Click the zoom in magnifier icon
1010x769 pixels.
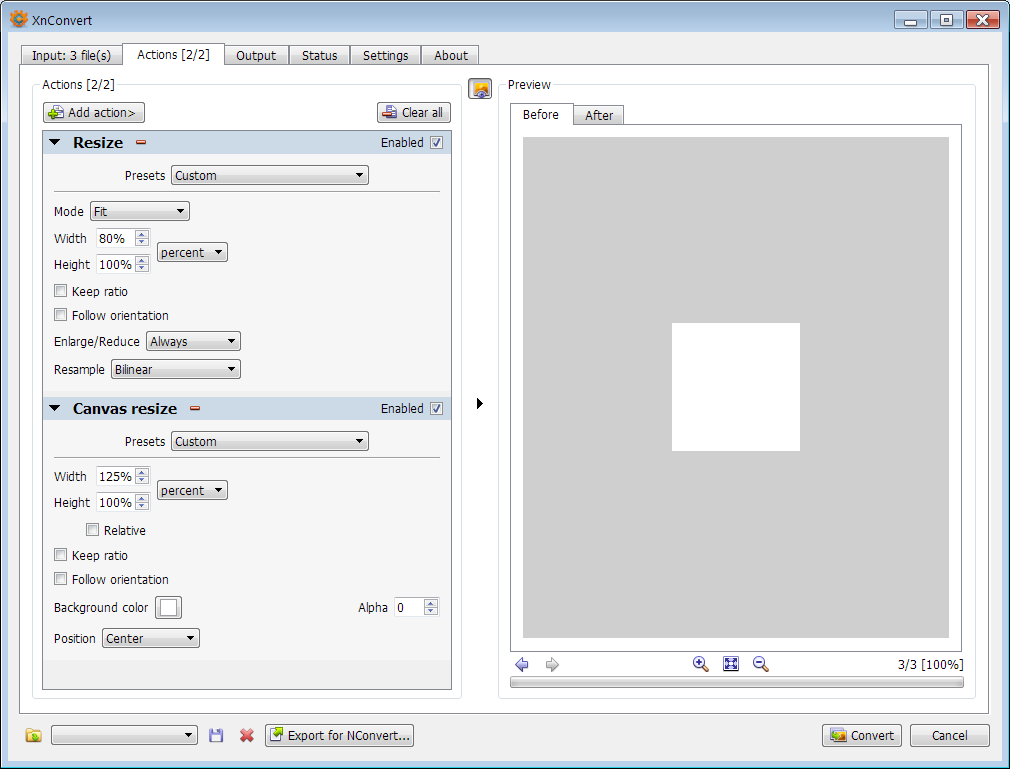pyautogui.click(x=701, y=664)
